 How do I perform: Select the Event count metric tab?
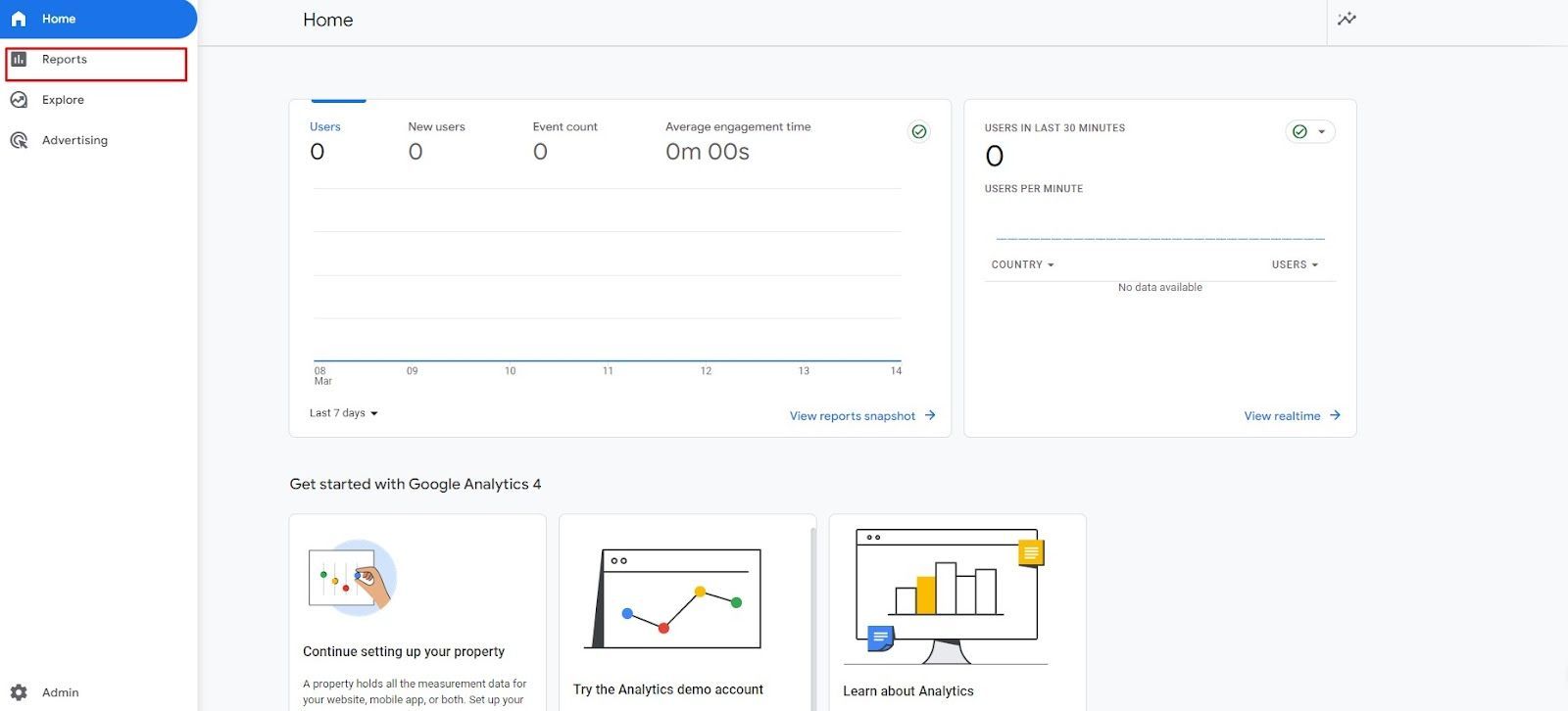pos(564,141)
